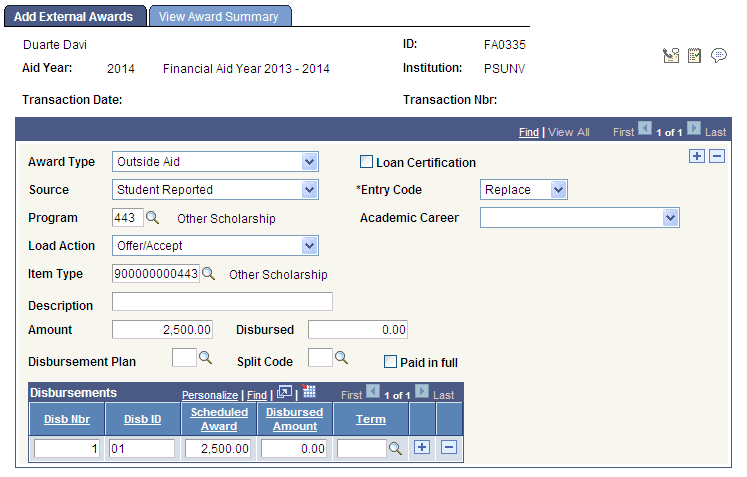Sort by Scheduled Award column header
Screen dimensions: 747x477
(219, 419)
